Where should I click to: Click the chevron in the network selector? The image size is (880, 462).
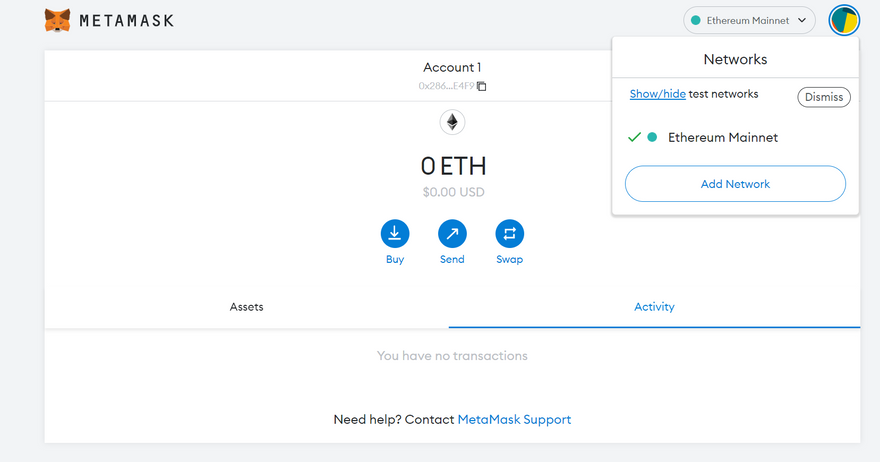(802, 20)
